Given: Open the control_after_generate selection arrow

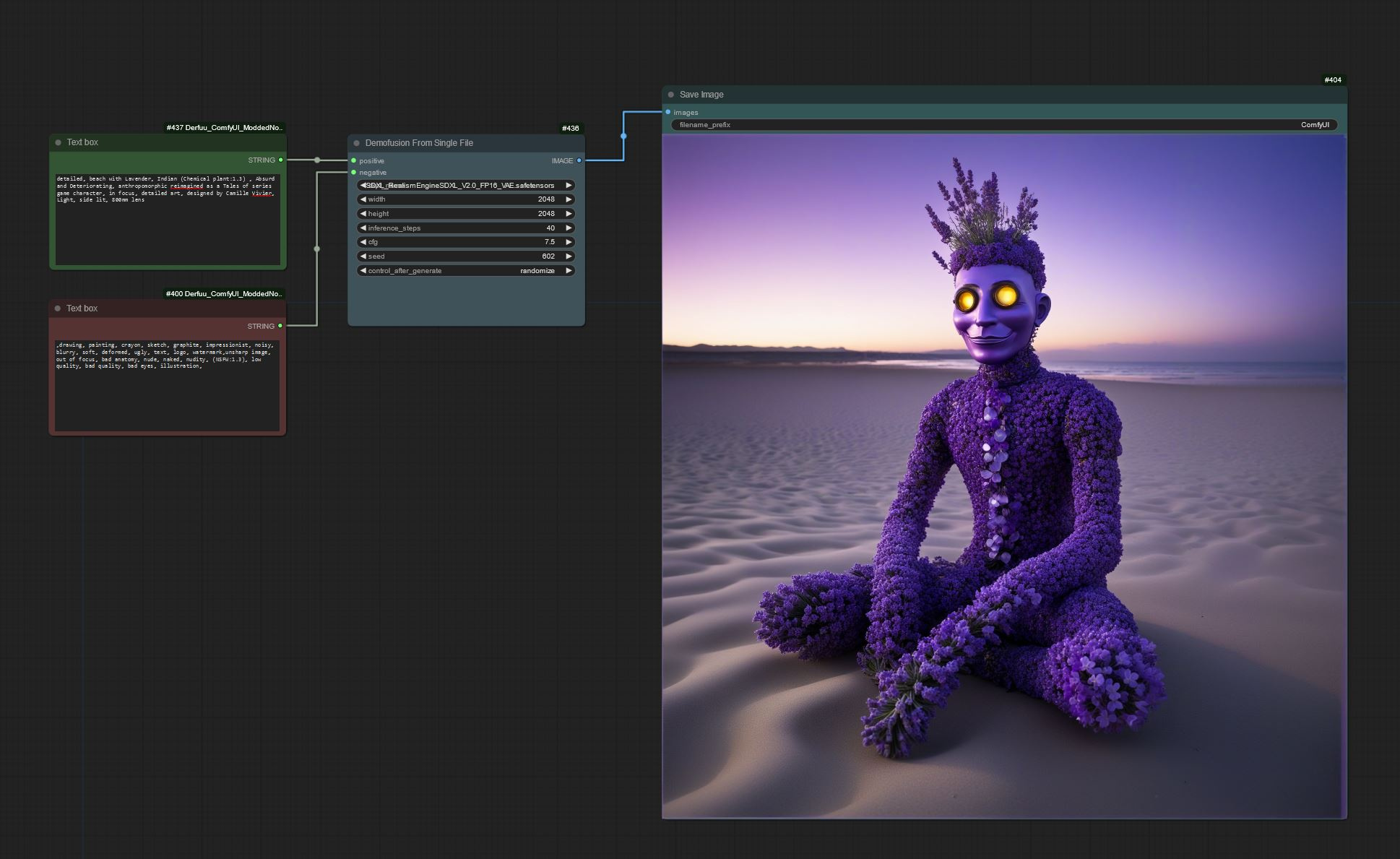Looking at the screenshot, I should tap(569, 270).
